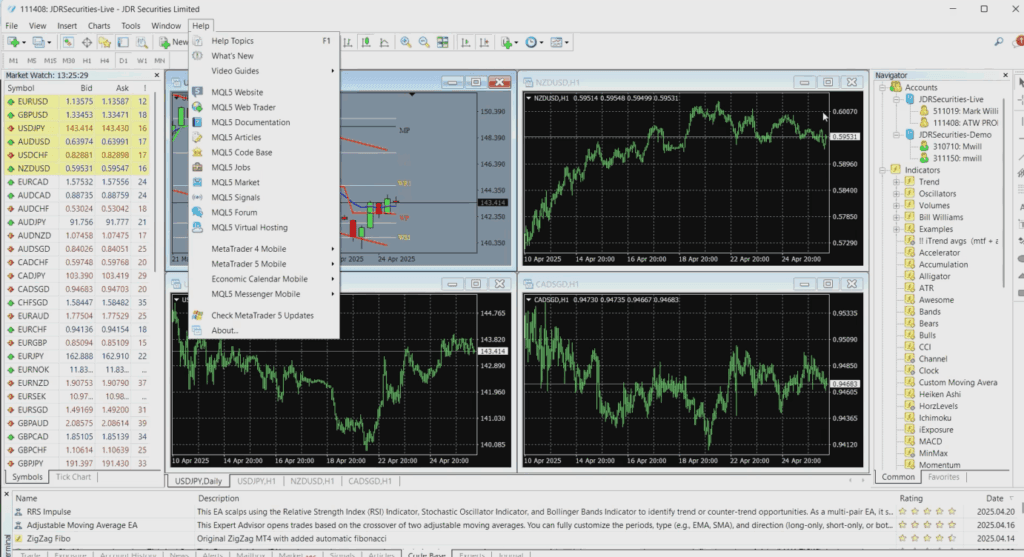
Task: Click the New Order toolbar button
Action: click(173, 42)
